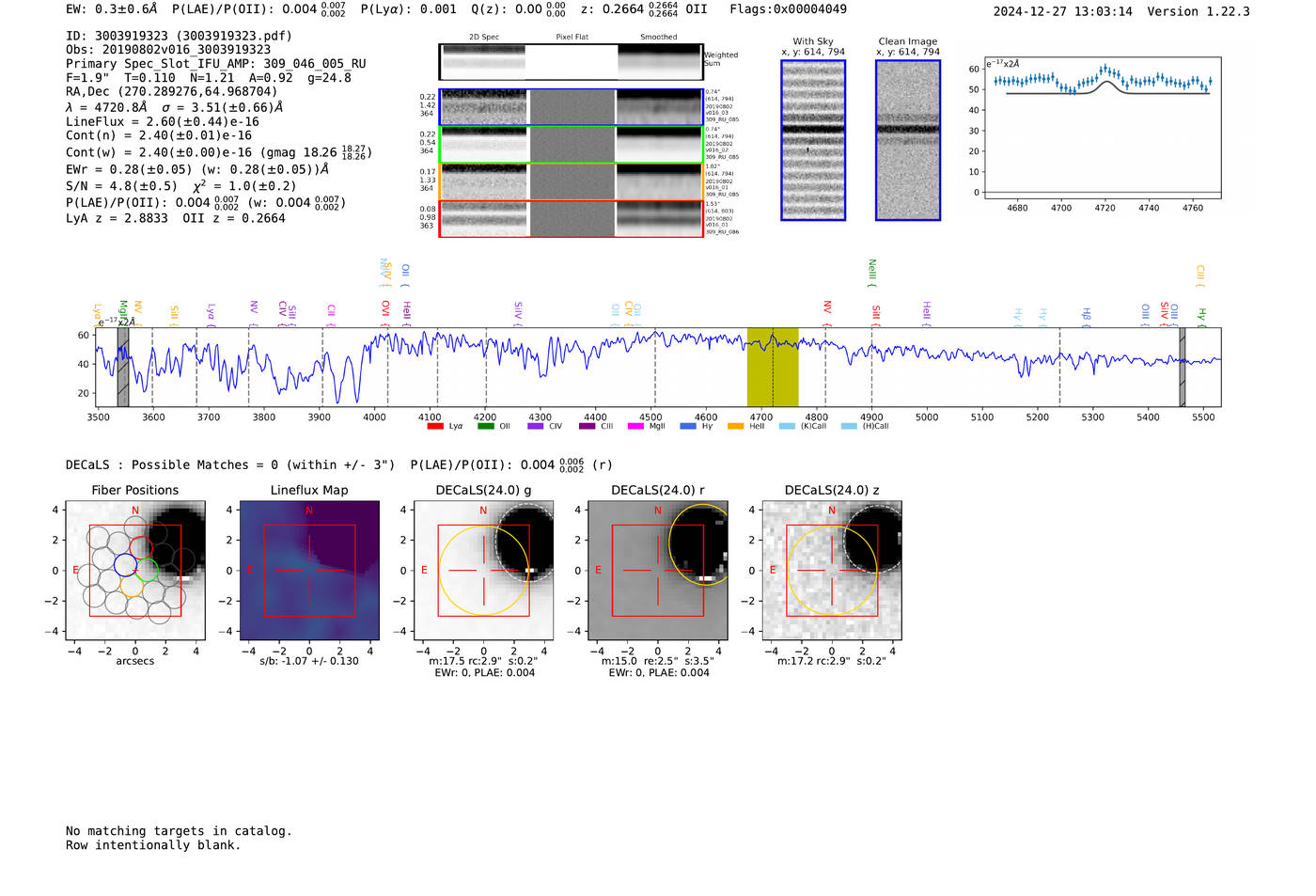Screen dimensions: 1316x896
Task: Open the Lineflux Map image
Action: click(x=309, y=570)
